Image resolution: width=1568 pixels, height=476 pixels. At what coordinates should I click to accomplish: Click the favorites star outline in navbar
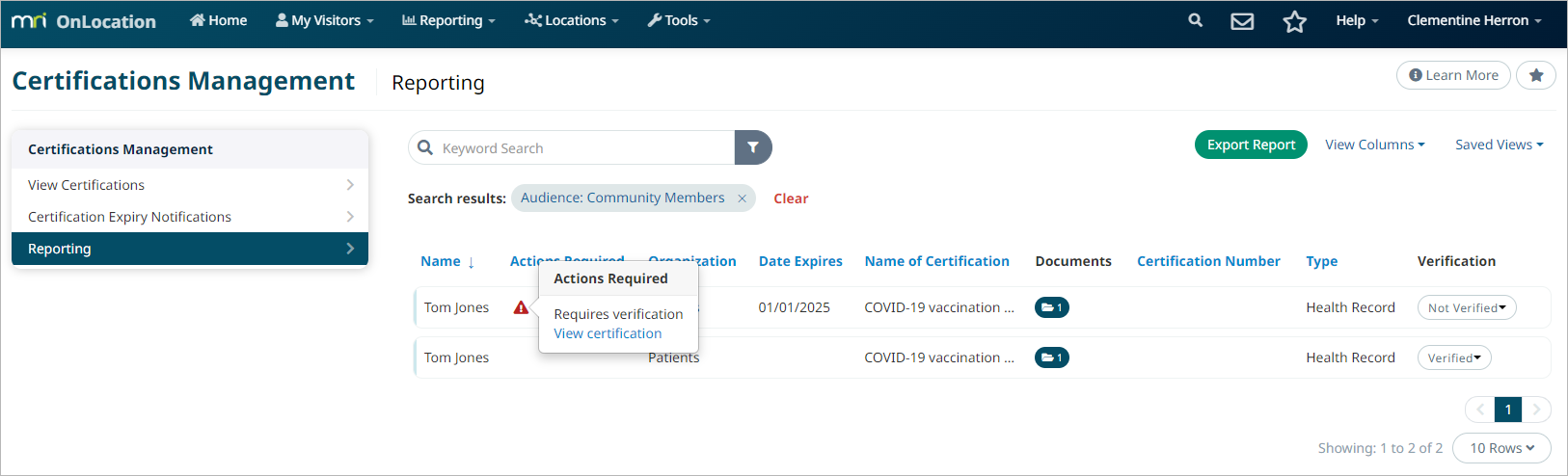(x=1294, y=21)
